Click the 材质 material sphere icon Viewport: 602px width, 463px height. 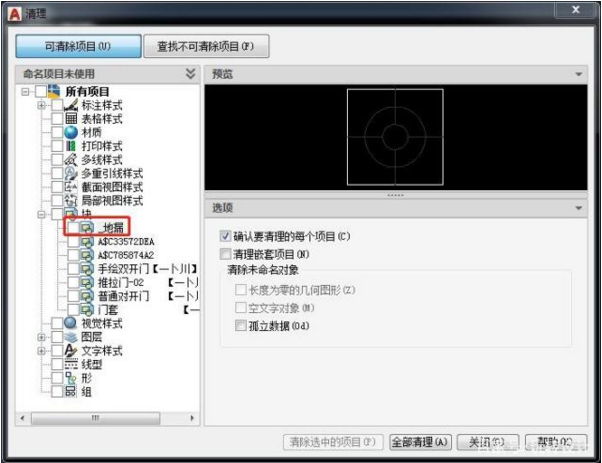coord(71,132)
